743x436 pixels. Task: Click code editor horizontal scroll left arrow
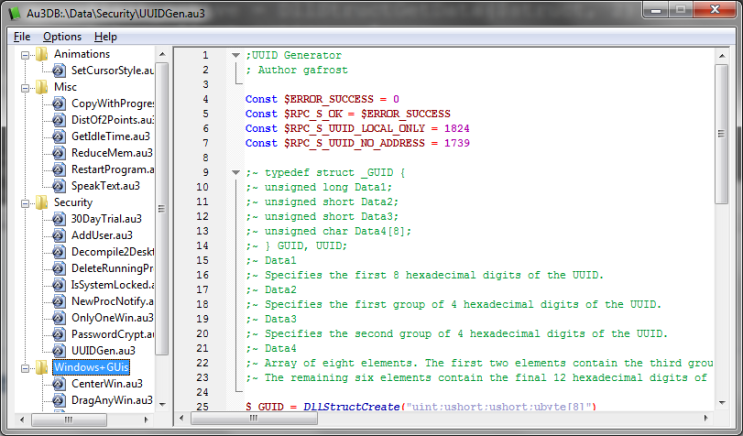click(x=181, y=418)
